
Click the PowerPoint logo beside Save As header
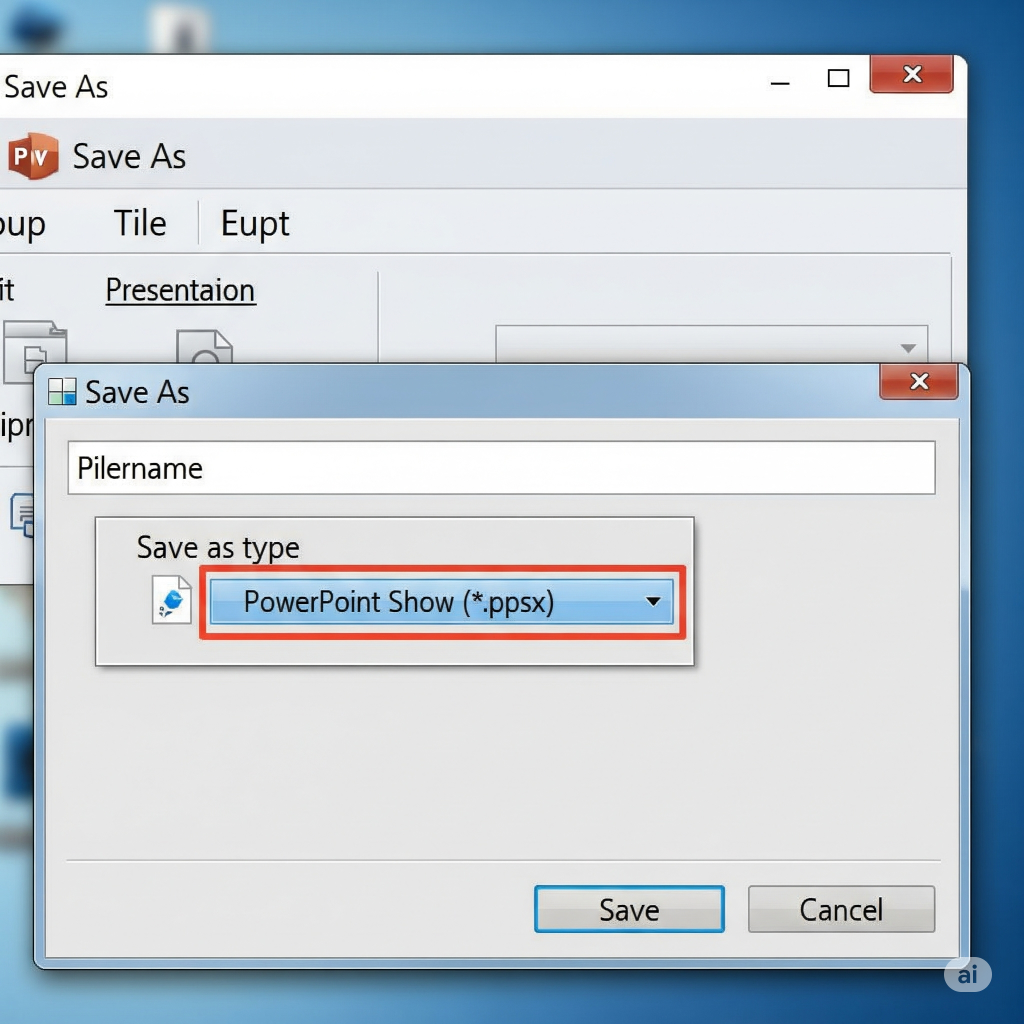(x=33, y=157)
